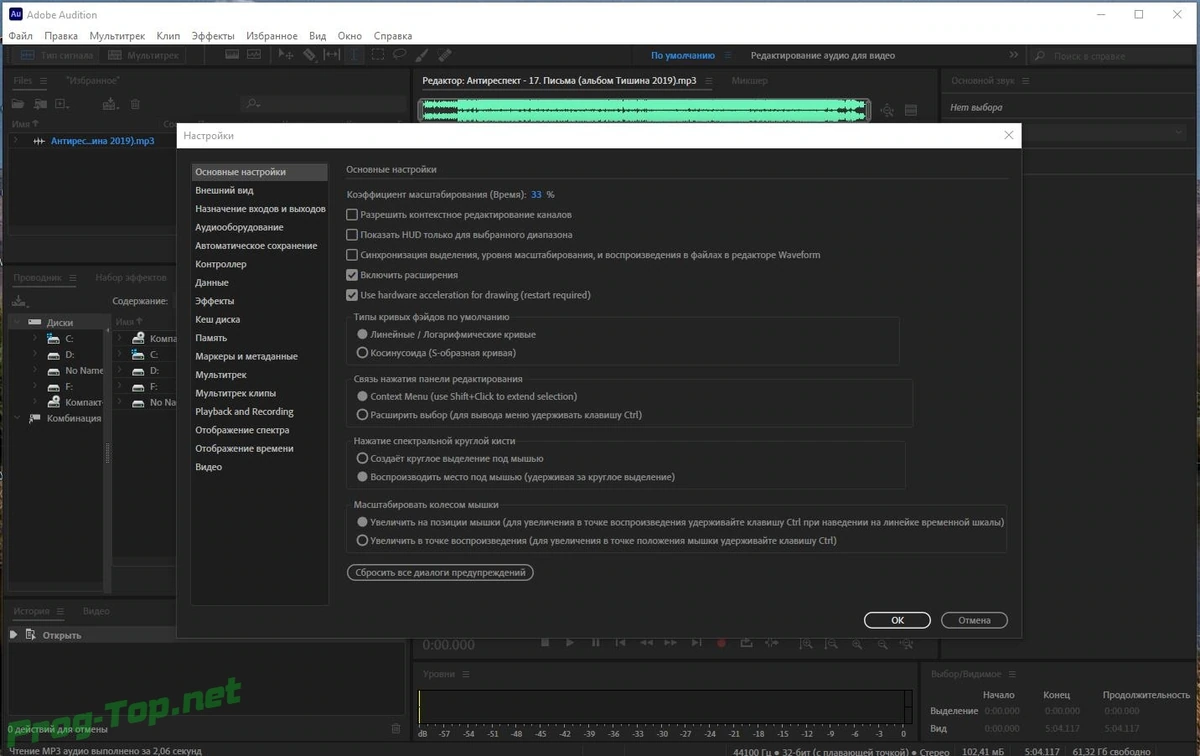
Task: Collapse the Комбинация tree node
Action: point(16,419)
